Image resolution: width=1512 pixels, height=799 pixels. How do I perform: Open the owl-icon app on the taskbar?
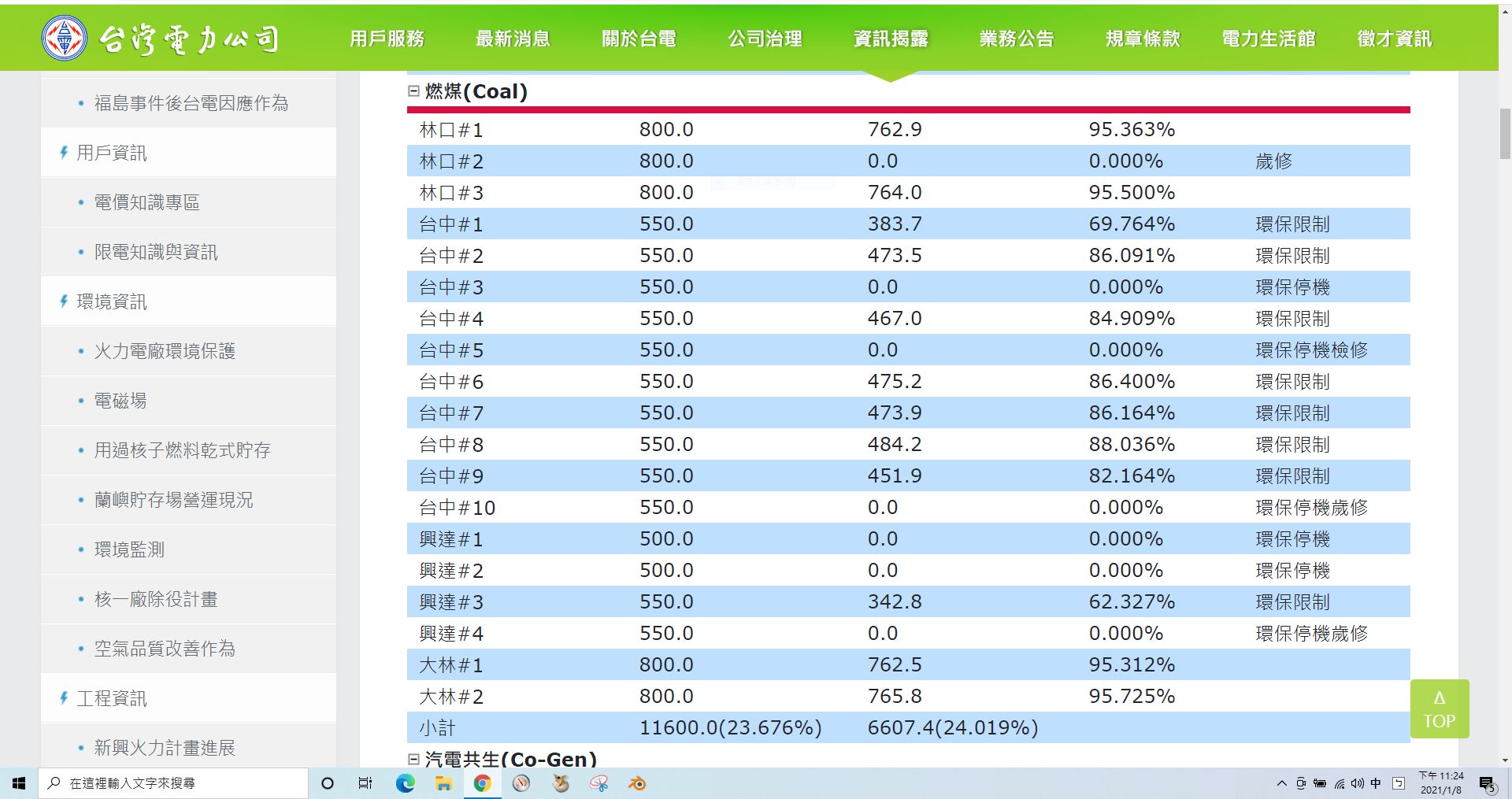click(x=560, y=783)
